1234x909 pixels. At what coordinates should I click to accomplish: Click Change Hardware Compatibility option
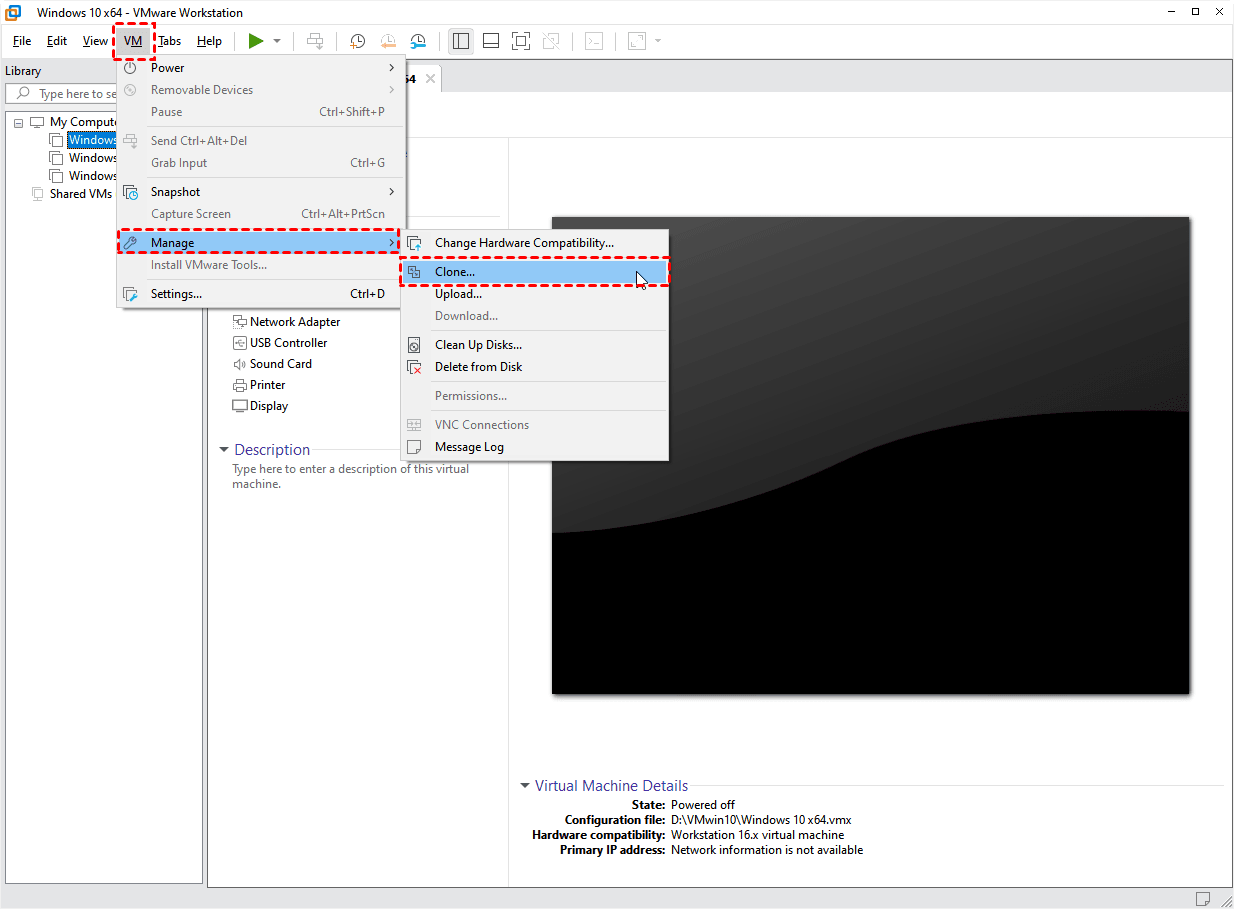(x=524, y=243)
